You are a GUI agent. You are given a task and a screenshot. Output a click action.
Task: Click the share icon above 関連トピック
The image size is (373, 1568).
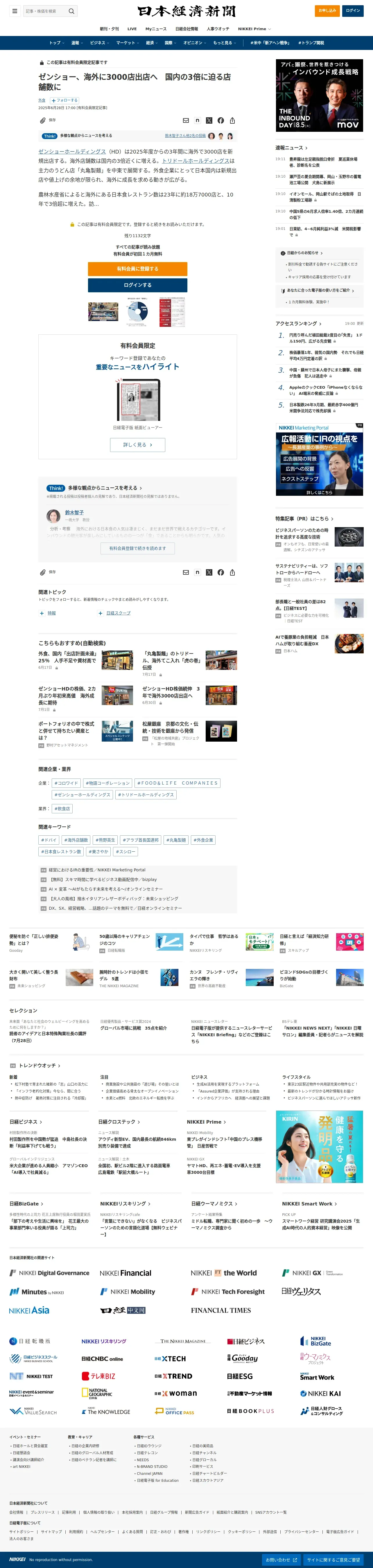point(232,572)
